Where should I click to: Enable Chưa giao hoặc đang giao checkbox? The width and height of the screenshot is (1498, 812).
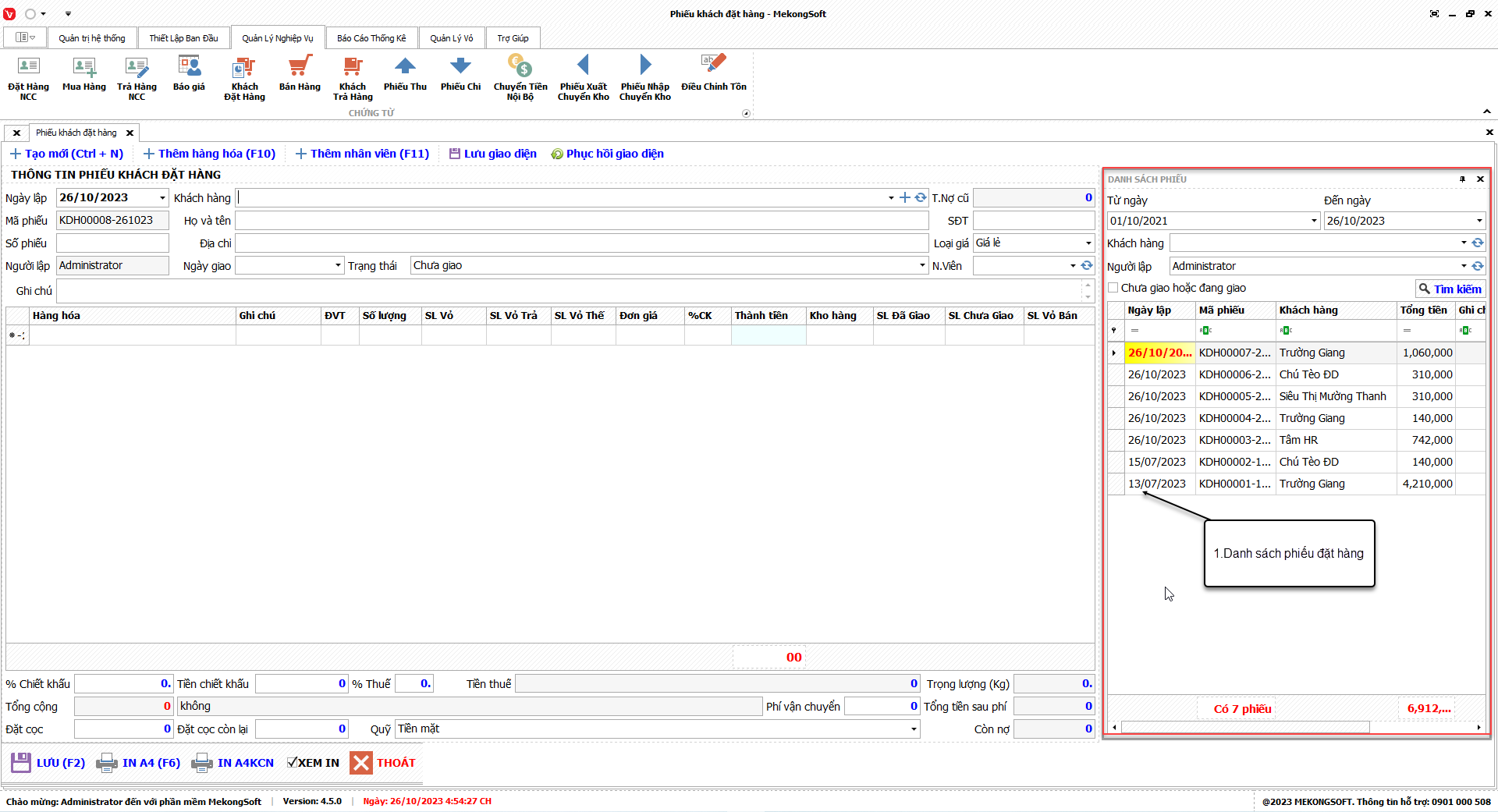point(1113,288)
